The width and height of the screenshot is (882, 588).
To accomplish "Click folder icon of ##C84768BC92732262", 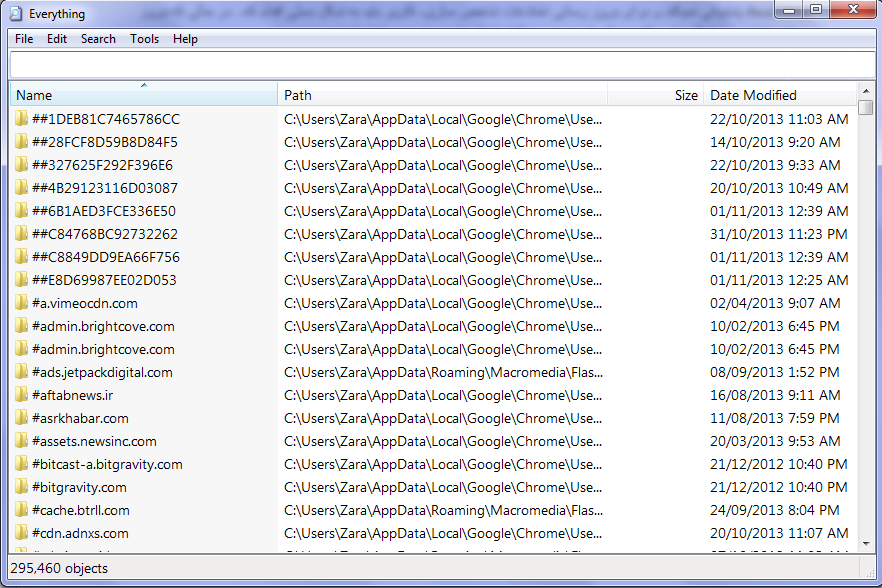I will pos(21,234).
